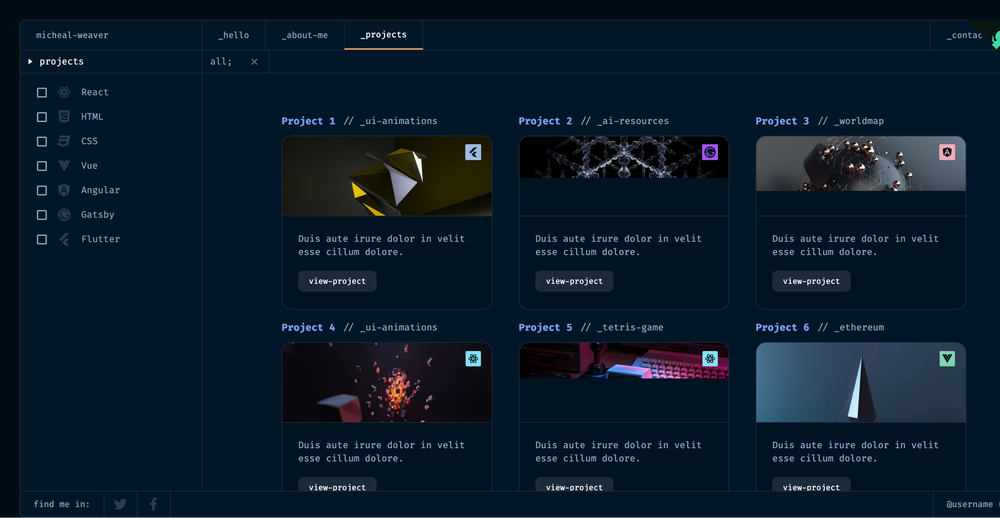This screenshot has width=1000, height=518.
Task: Click the Flutter logo icon in sidebar
Action: [64, 239]
